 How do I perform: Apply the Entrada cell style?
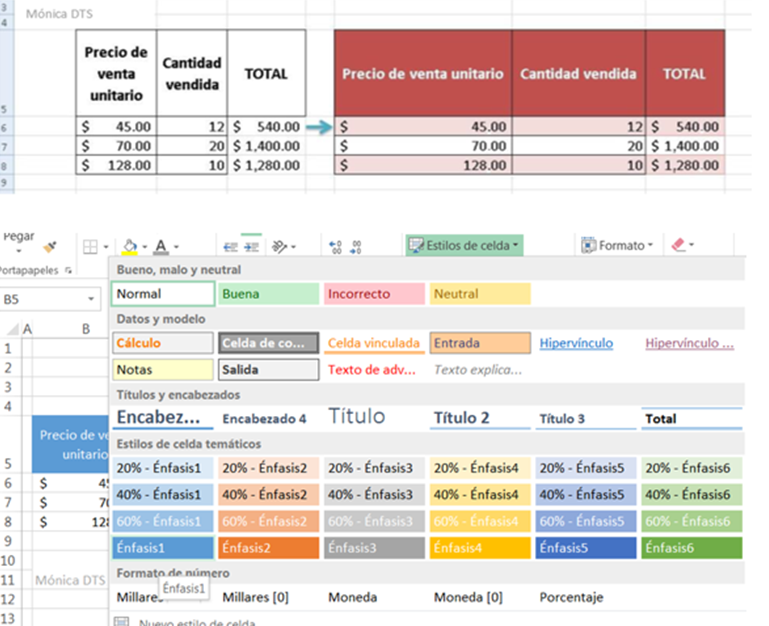click(x=480, y=343)
